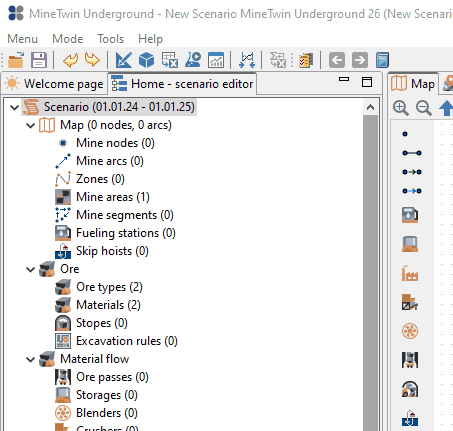453x431 pixels.
Task: Switch to the Map tab
Action: coord(413,84)
